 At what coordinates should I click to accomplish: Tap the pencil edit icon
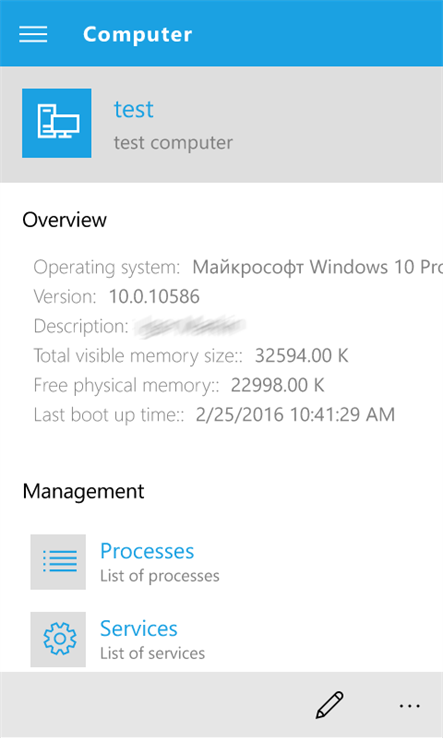[329, 705]
